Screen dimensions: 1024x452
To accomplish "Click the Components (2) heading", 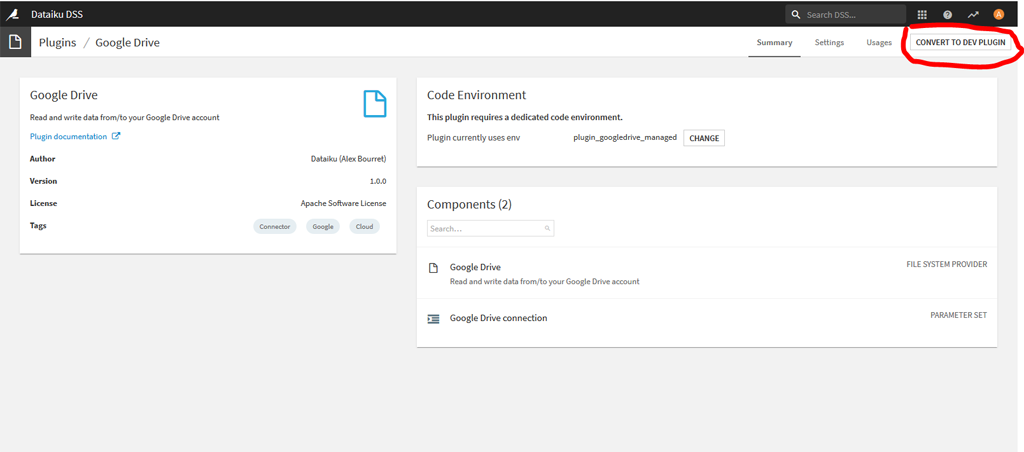I will (470, 204).
